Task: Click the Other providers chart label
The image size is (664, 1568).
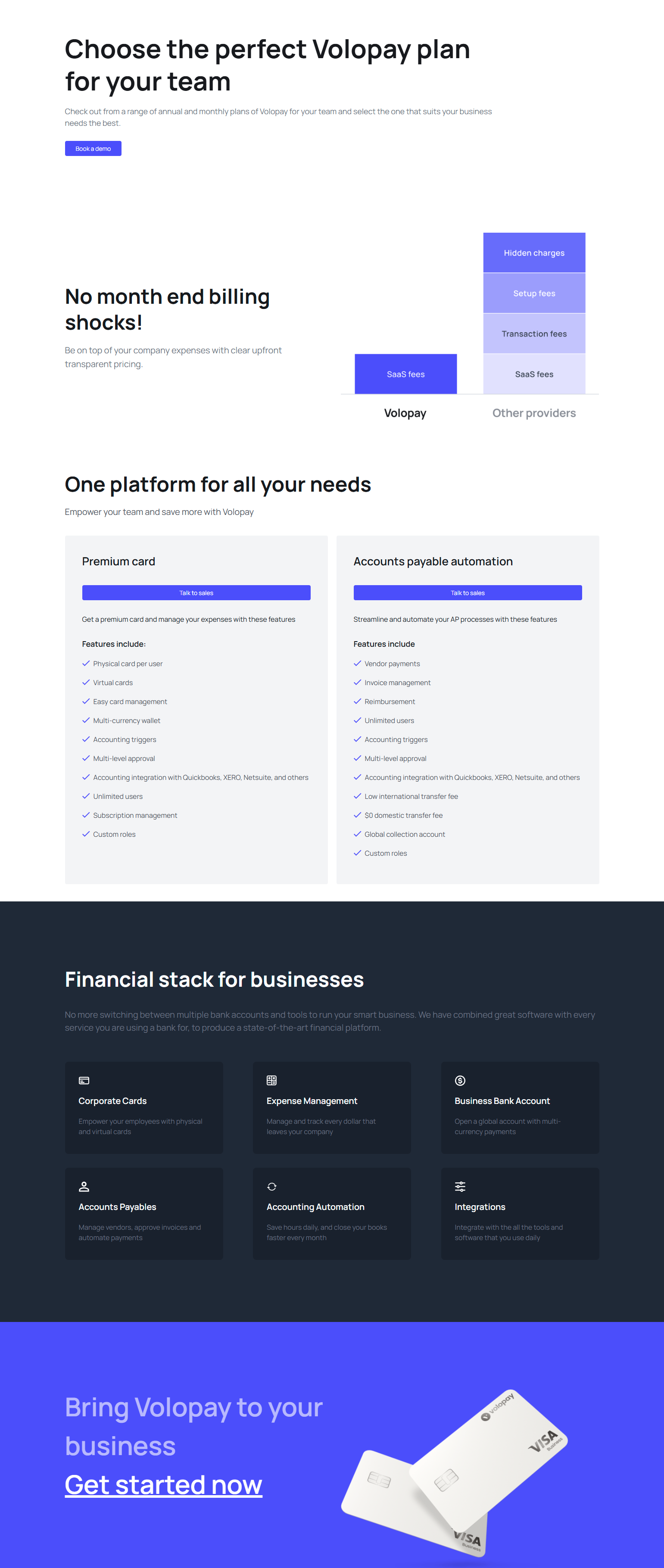Action: point(534,413)
